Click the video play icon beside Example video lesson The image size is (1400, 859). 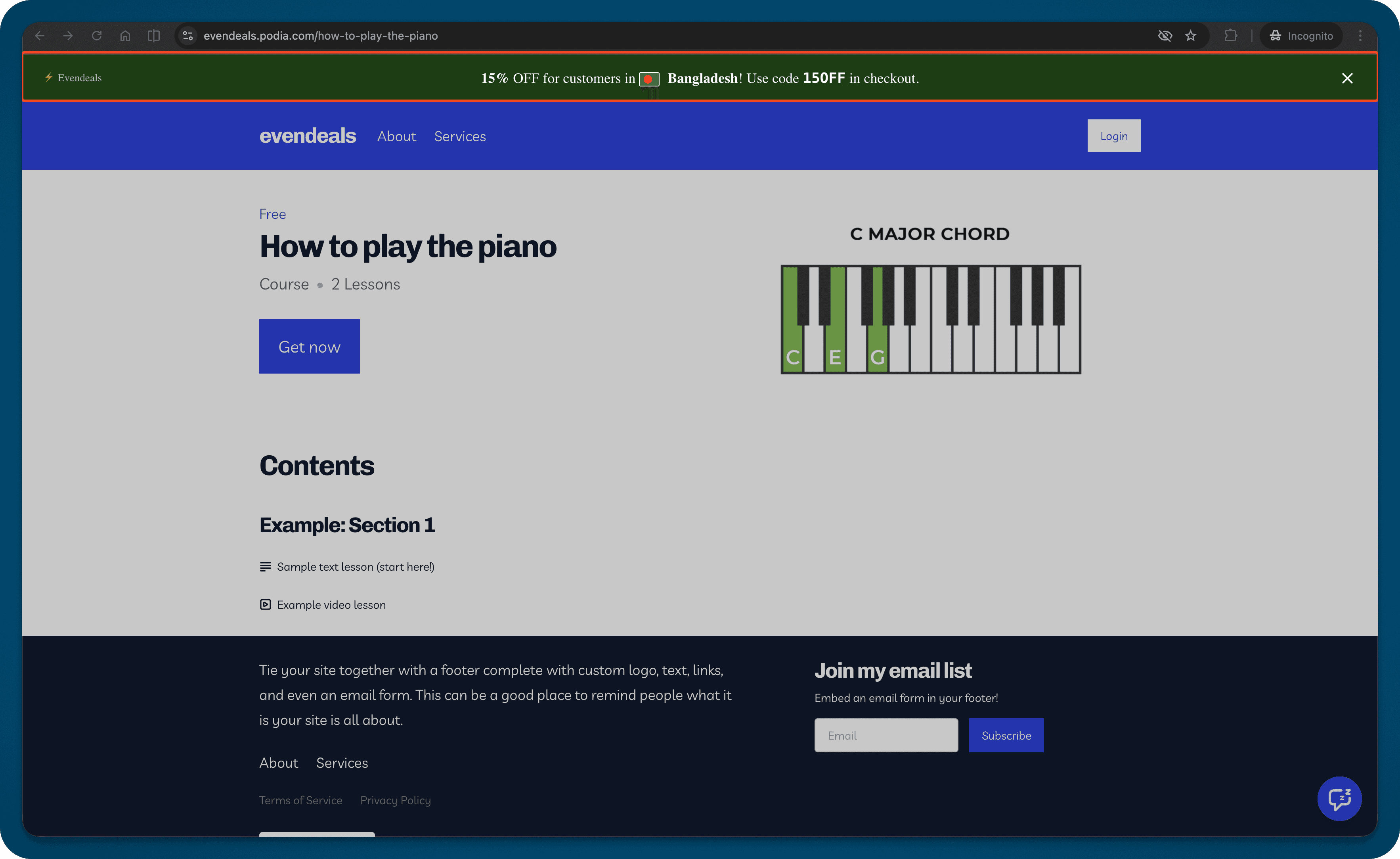[x=265, y=604]
